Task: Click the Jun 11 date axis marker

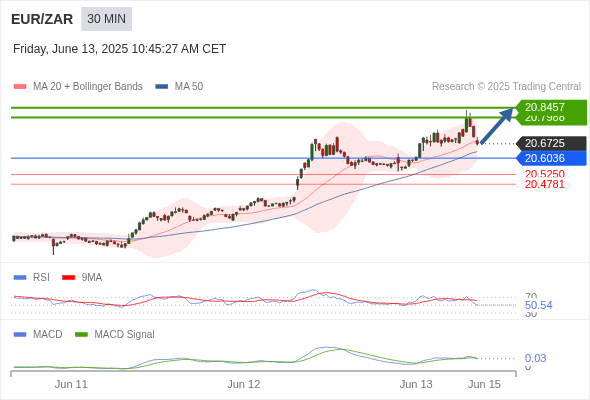Action: [71, 384]
